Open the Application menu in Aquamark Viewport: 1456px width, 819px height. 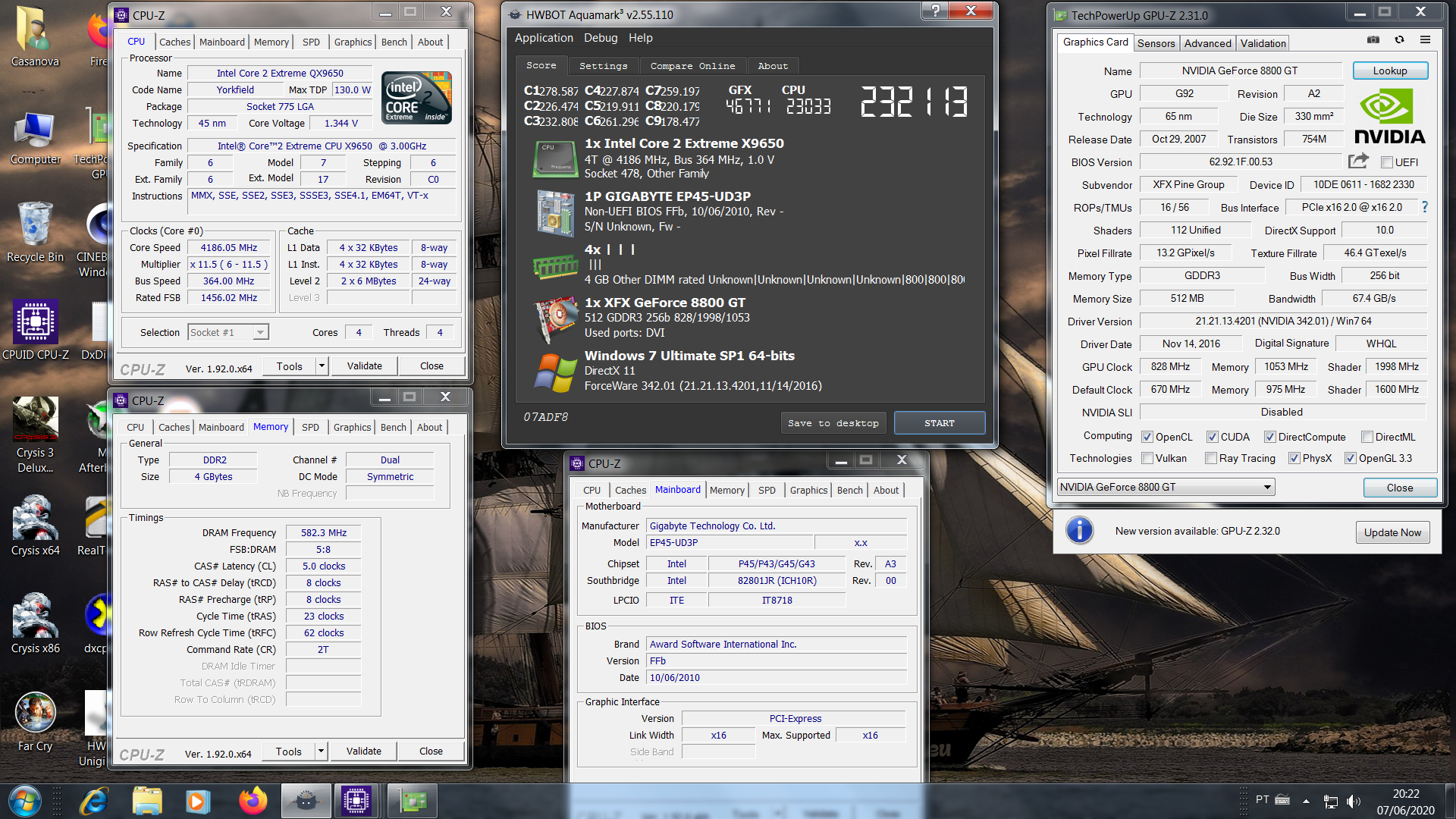(544, 38)
